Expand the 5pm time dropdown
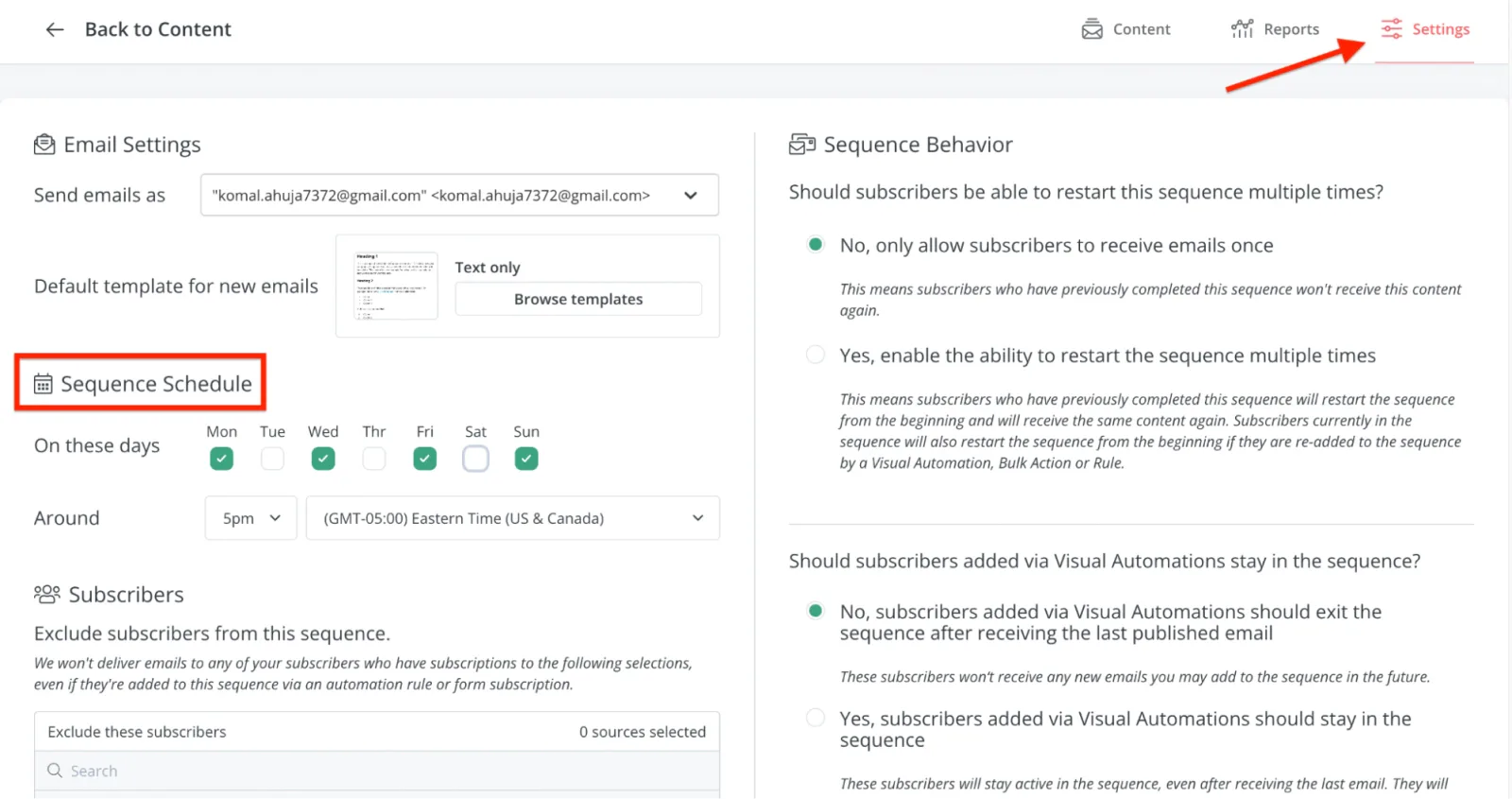Viewport: 1512px width, 799px height. tap(250, 518)
